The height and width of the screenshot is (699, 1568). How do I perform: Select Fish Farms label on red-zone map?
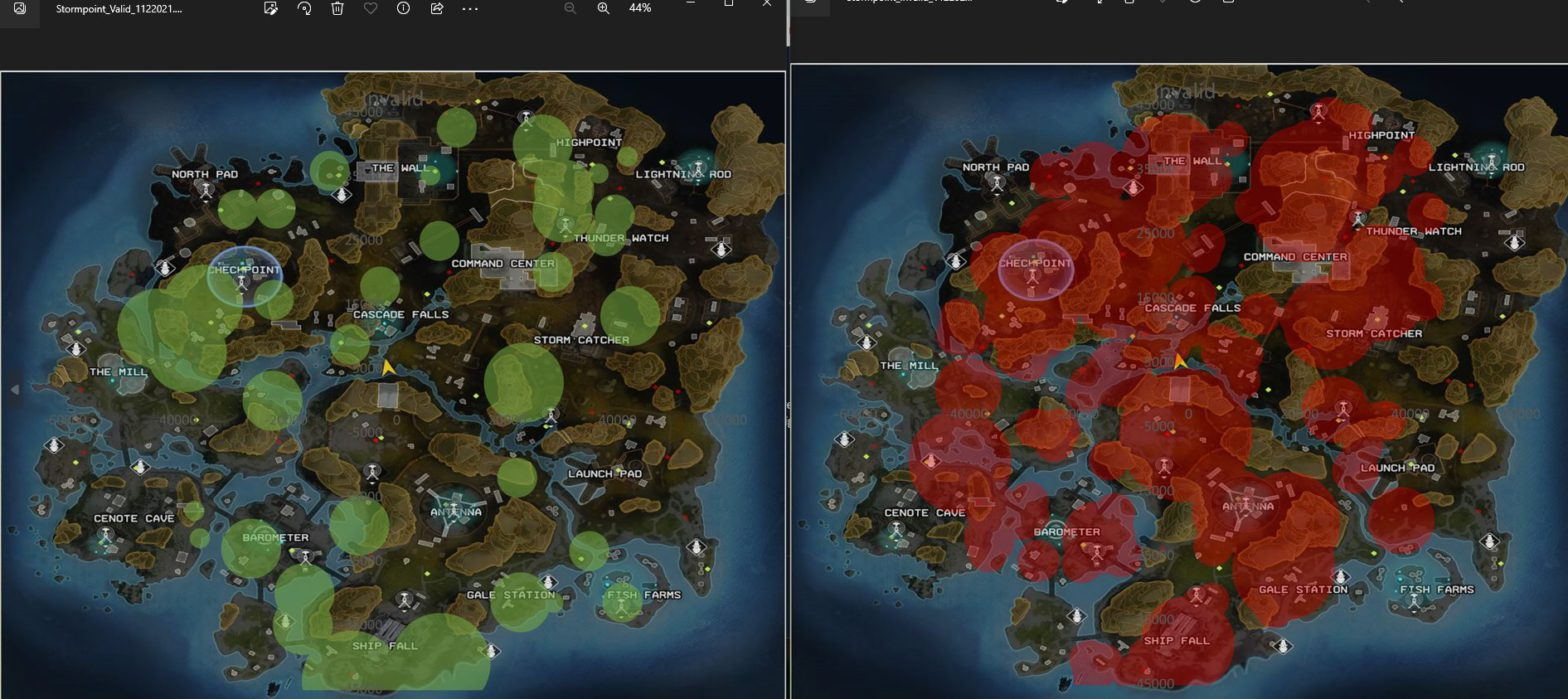1436,590
